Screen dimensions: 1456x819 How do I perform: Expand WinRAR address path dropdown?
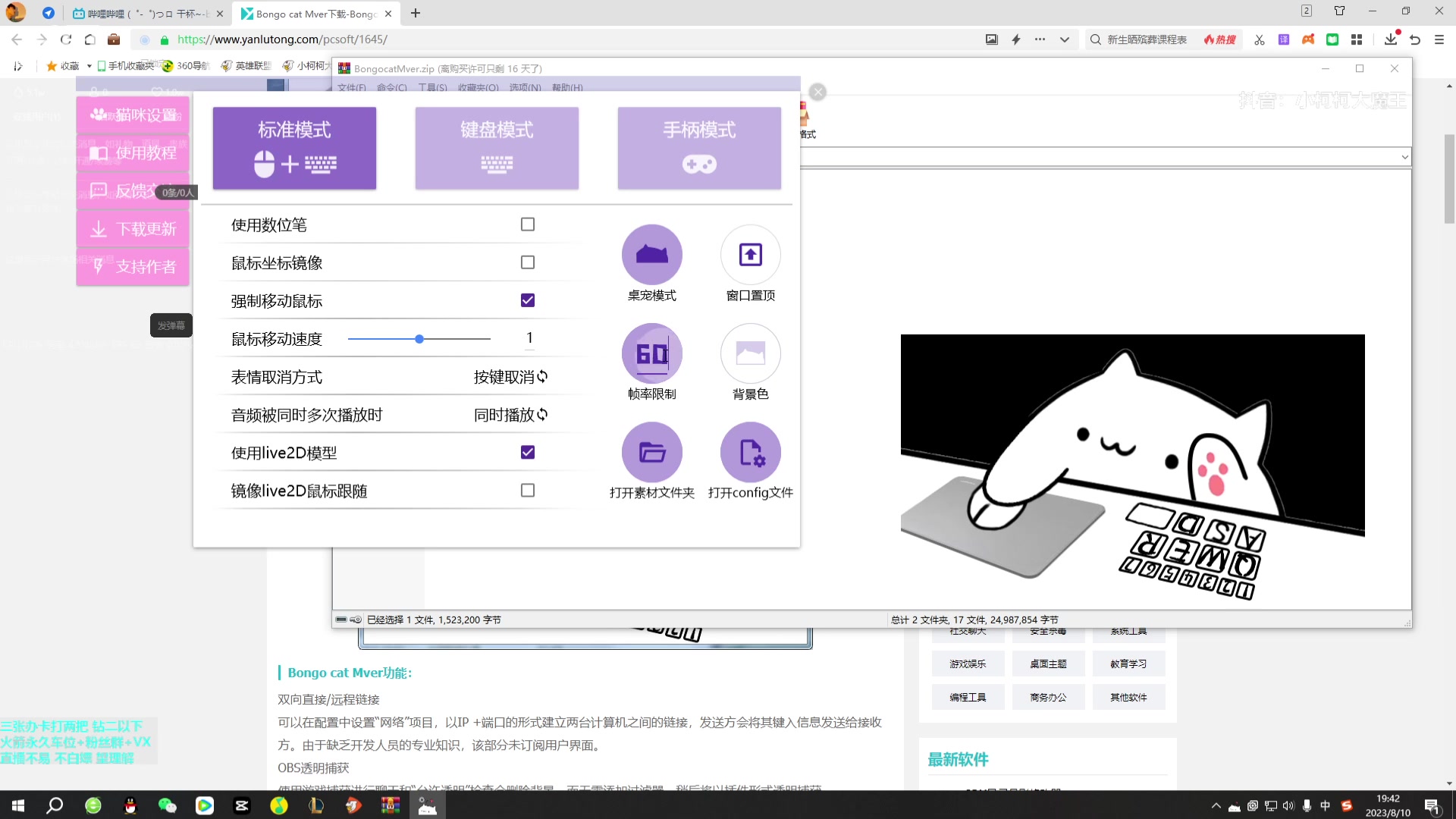click(x=1404, y=157)
